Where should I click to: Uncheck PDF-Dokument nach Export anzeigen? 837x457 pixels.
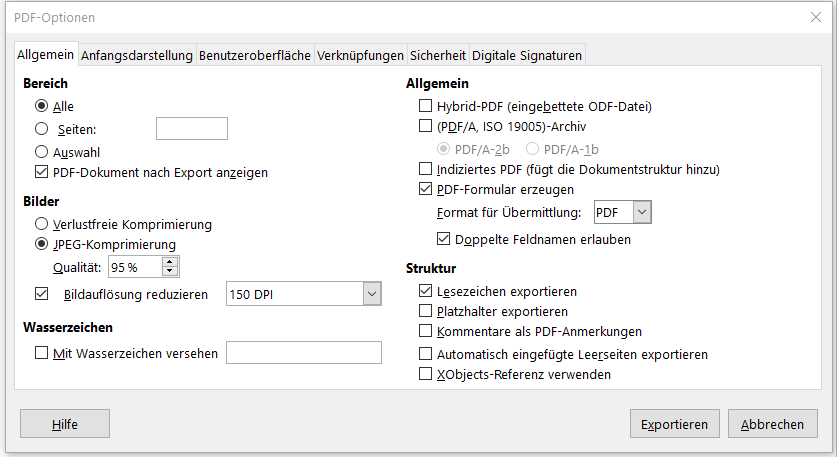point(41,172)
